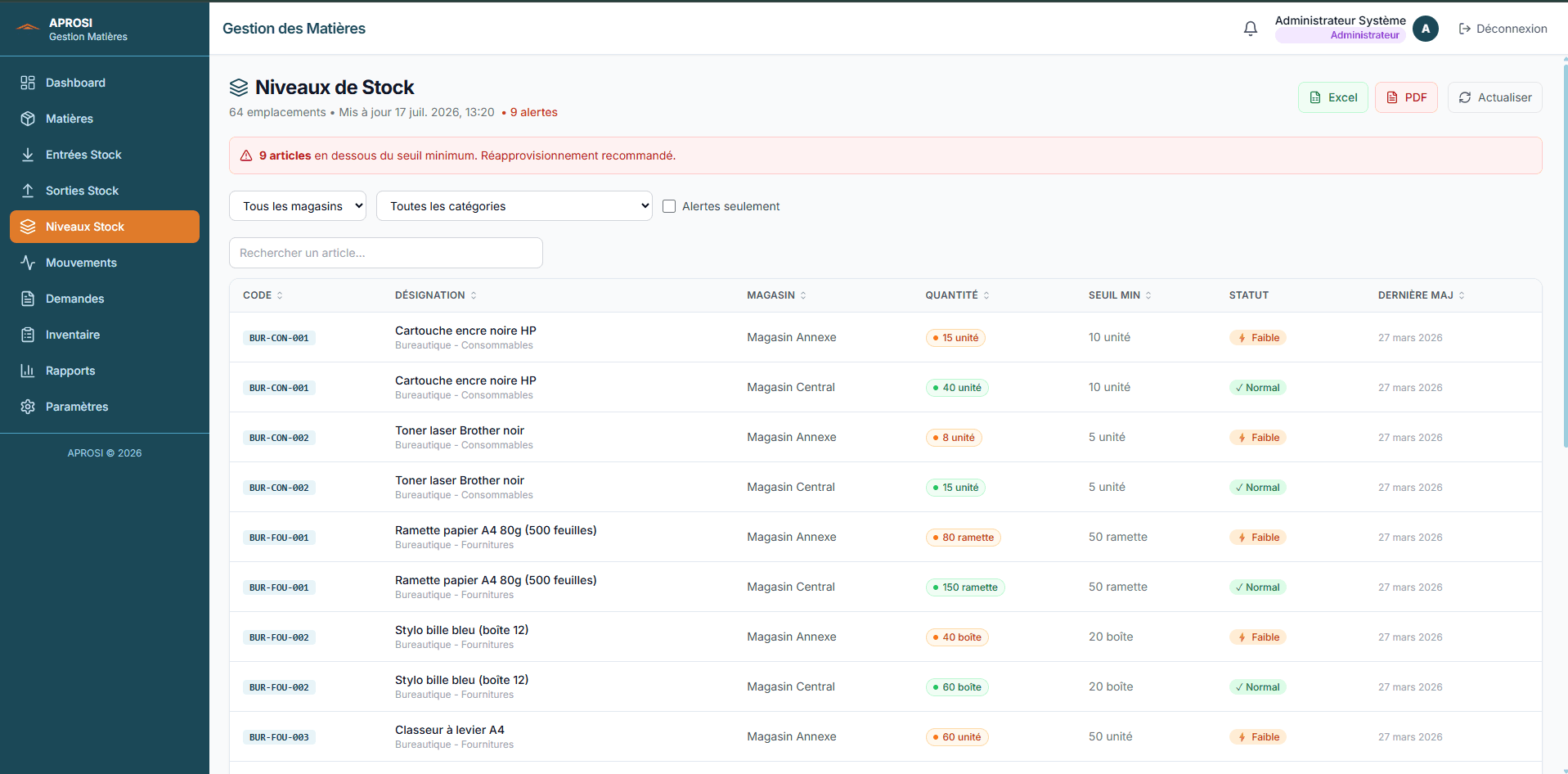Click Classeur à levier A4 designation
The height and width of the screenshot is (774, 1568).
click(450, 730)
